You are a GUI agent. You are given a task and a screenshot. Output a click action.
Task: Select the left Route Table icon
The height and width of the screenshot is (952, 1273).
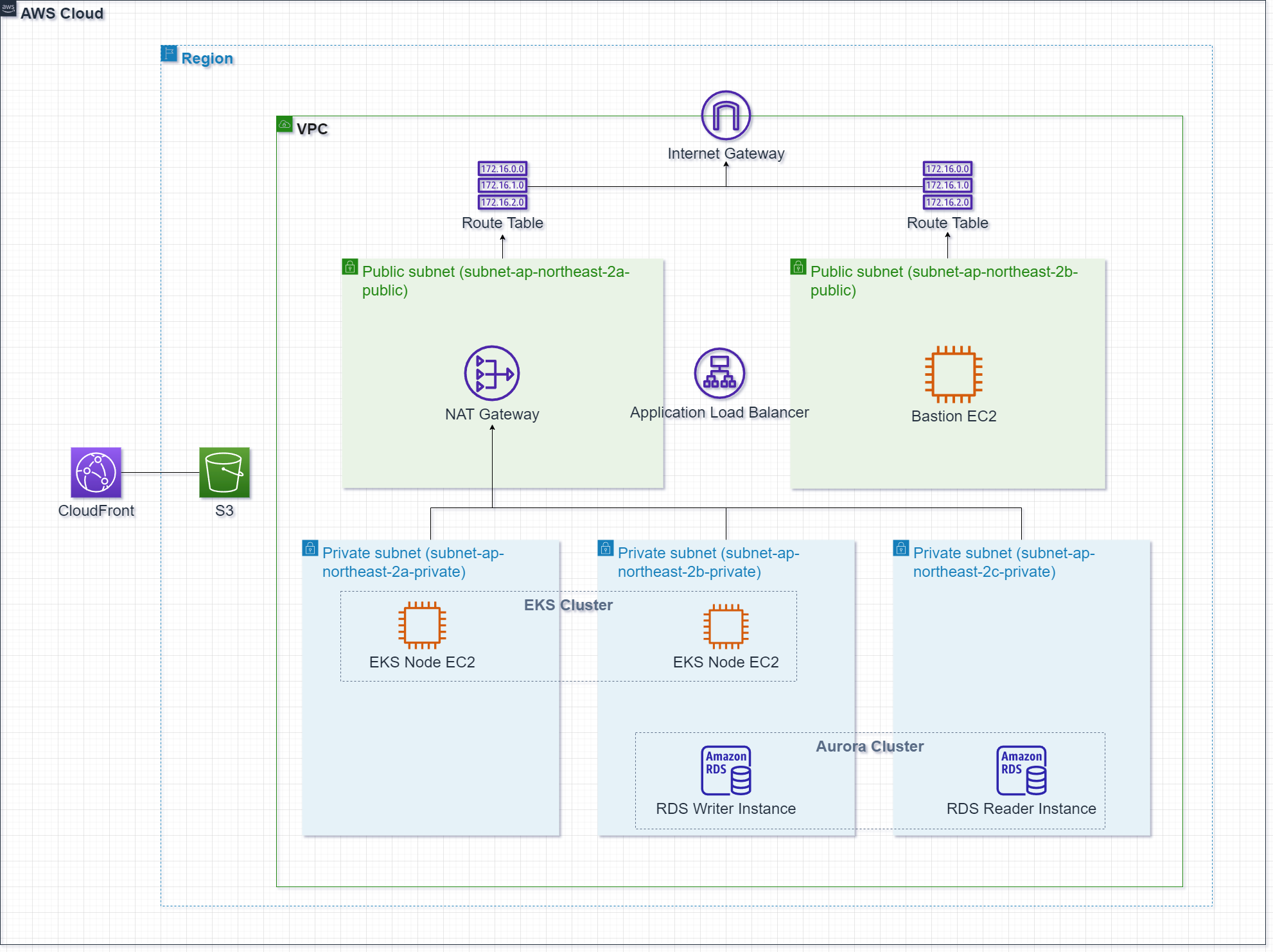click(x=502, y=186)
